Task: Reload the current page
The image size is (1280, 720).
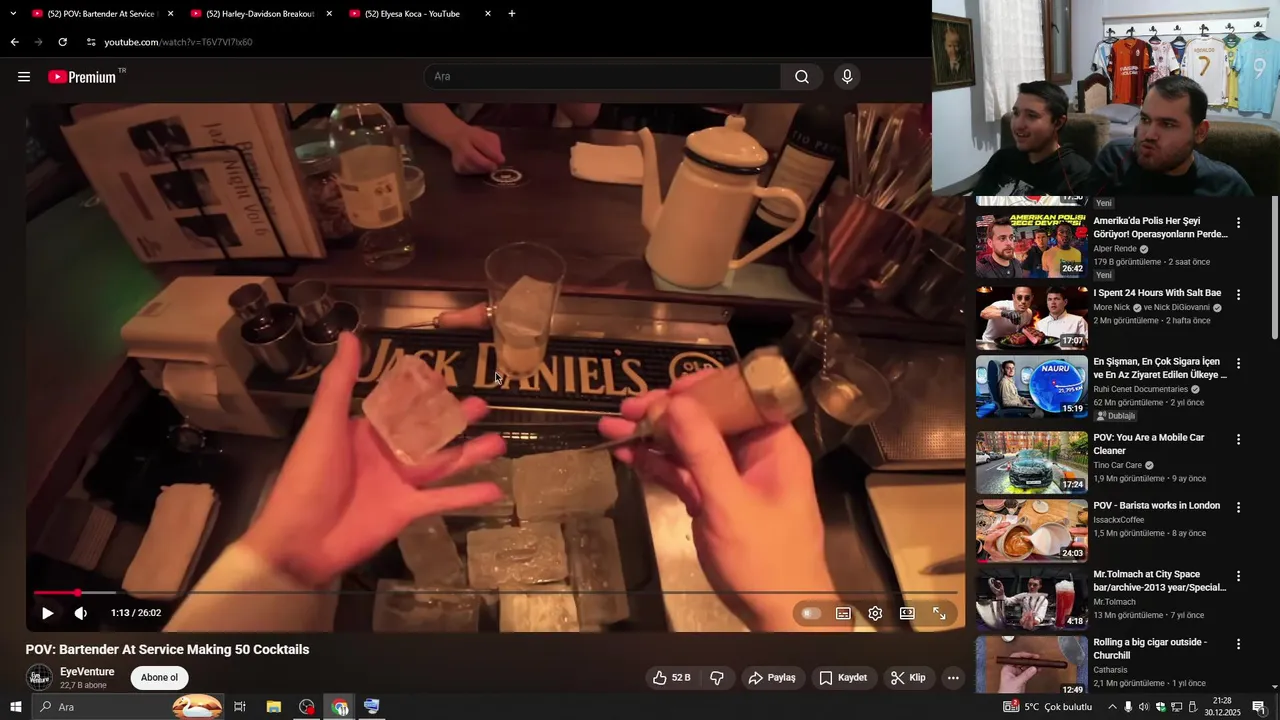Action: coord(62,42)
